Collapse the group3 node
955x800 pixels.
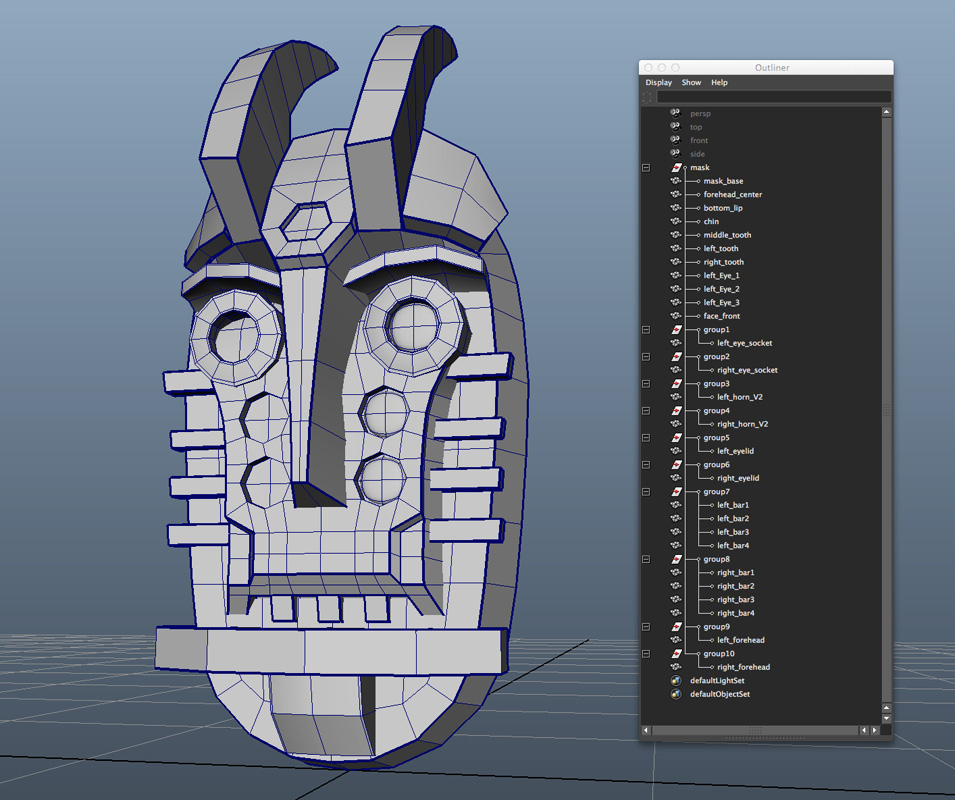click(x=646, y=384)
